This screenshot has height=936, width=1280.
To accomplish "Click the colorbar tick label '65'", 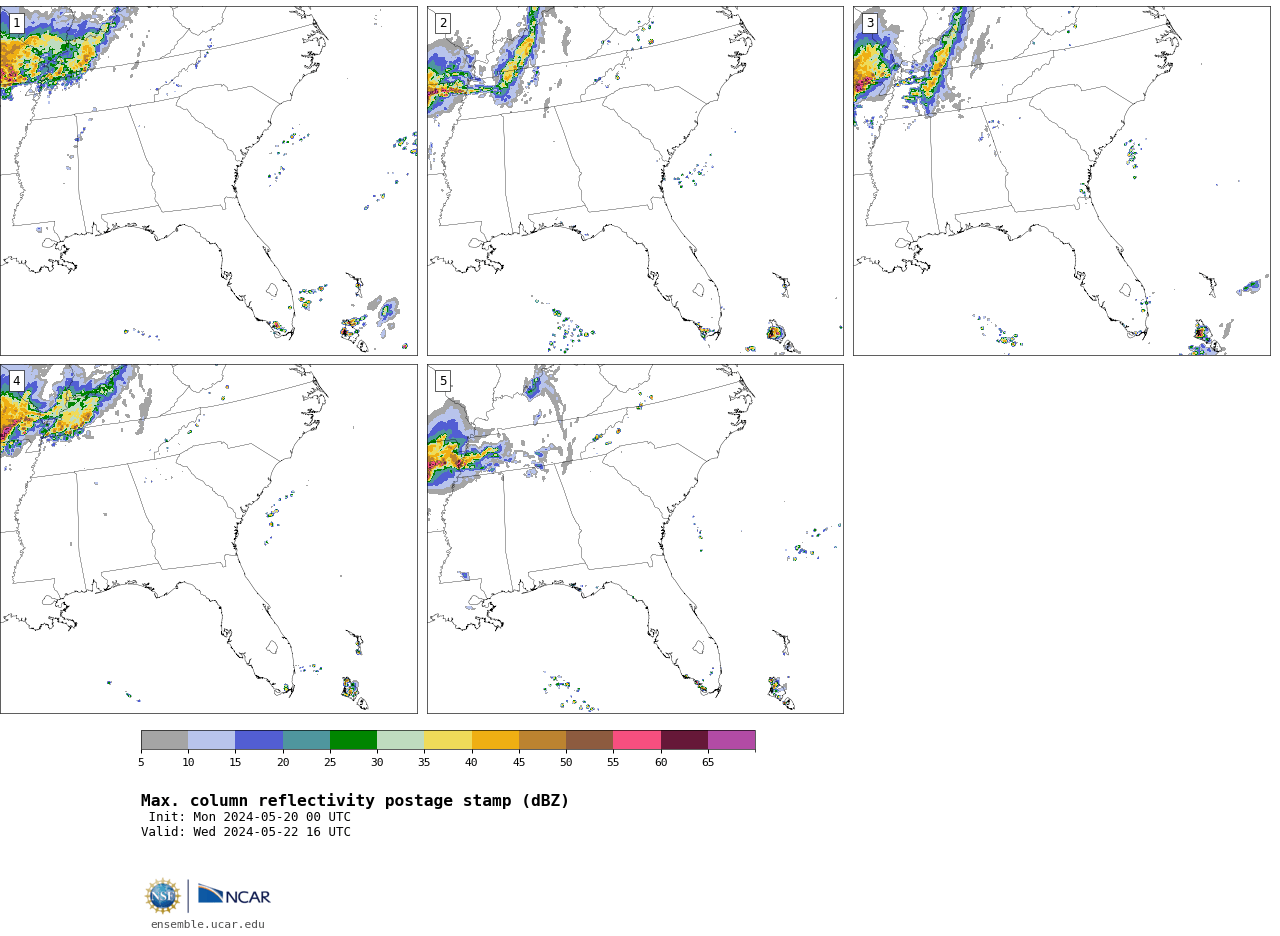I will [x=708, y=763].
